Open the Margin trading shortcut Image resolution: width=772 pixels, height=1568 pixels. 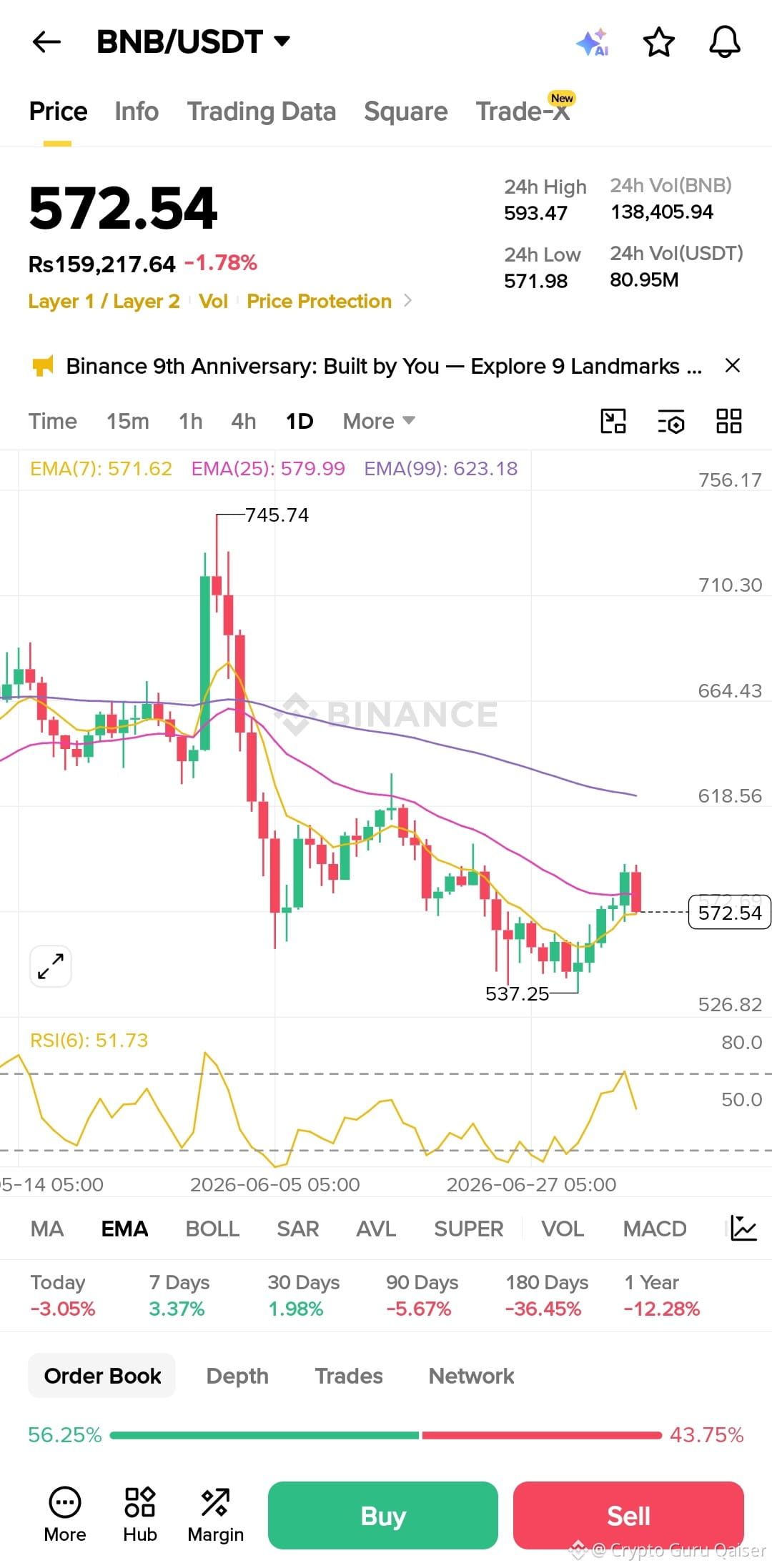coord(215,1514)
